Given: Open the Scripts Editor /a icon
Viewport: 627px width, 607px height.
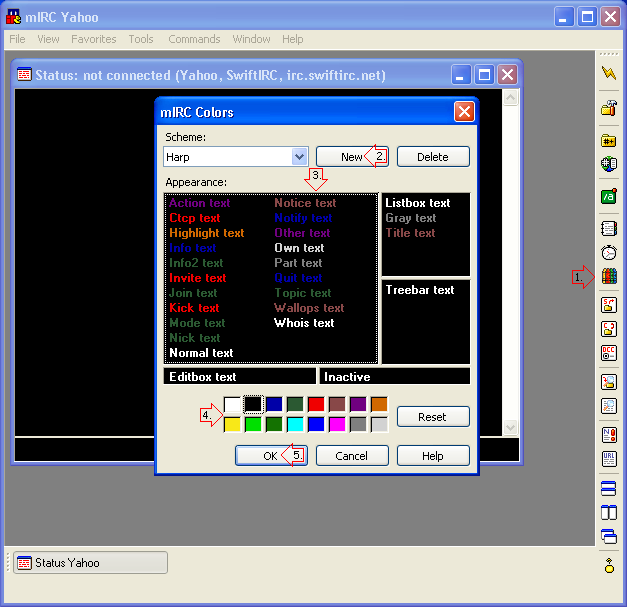Looking at the screenshot, I should pos(609,196).
